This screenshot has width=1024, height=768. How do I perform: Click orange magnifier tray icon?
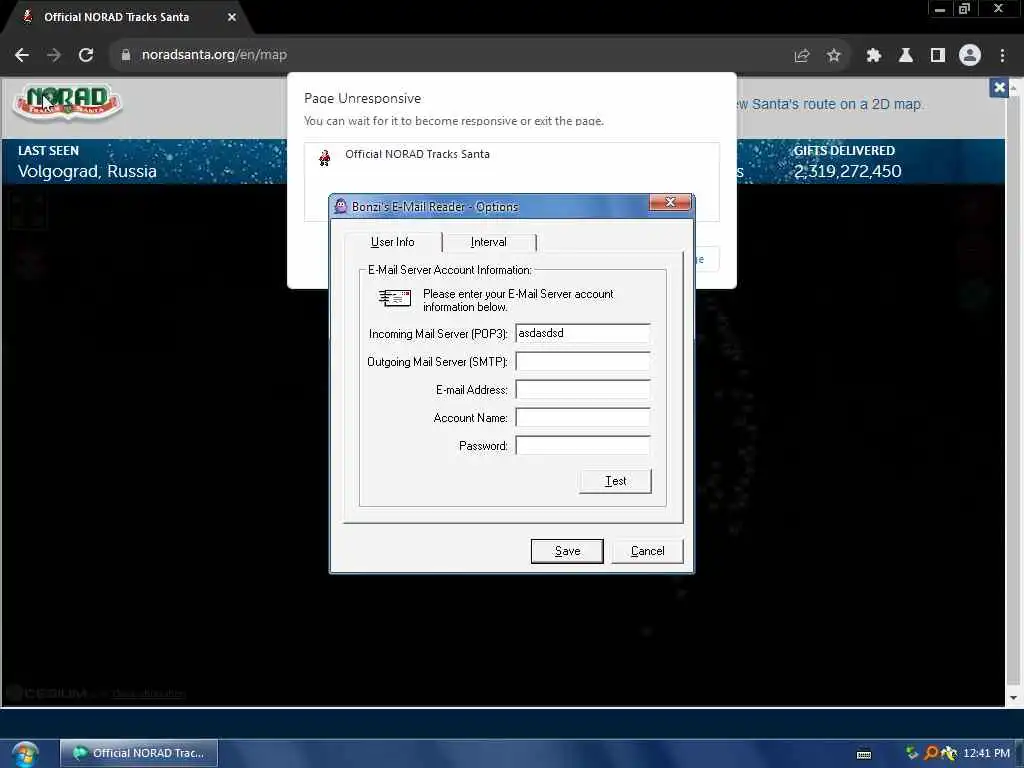[931, 753]
